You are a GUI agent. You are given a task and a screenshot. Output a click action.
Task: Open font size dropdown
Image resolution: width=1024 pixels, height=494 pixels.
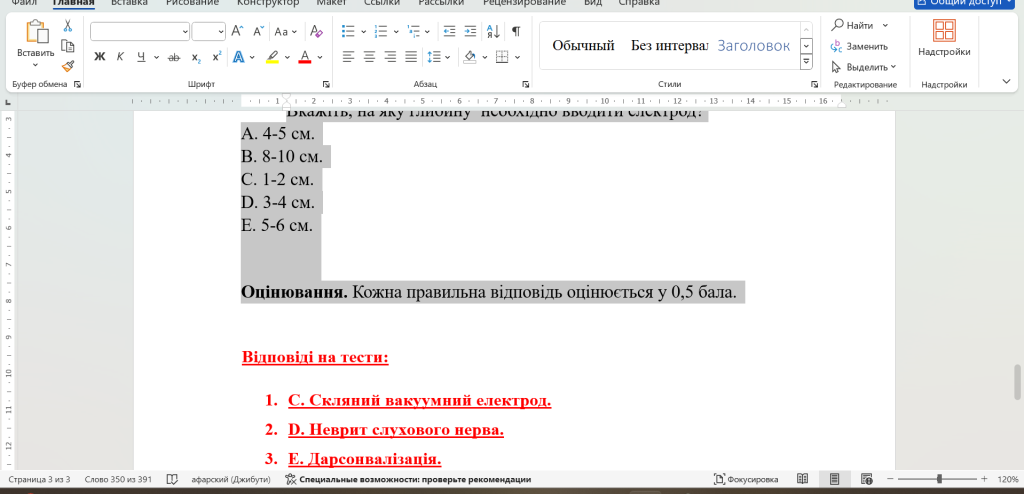click(x=220, y=31)
